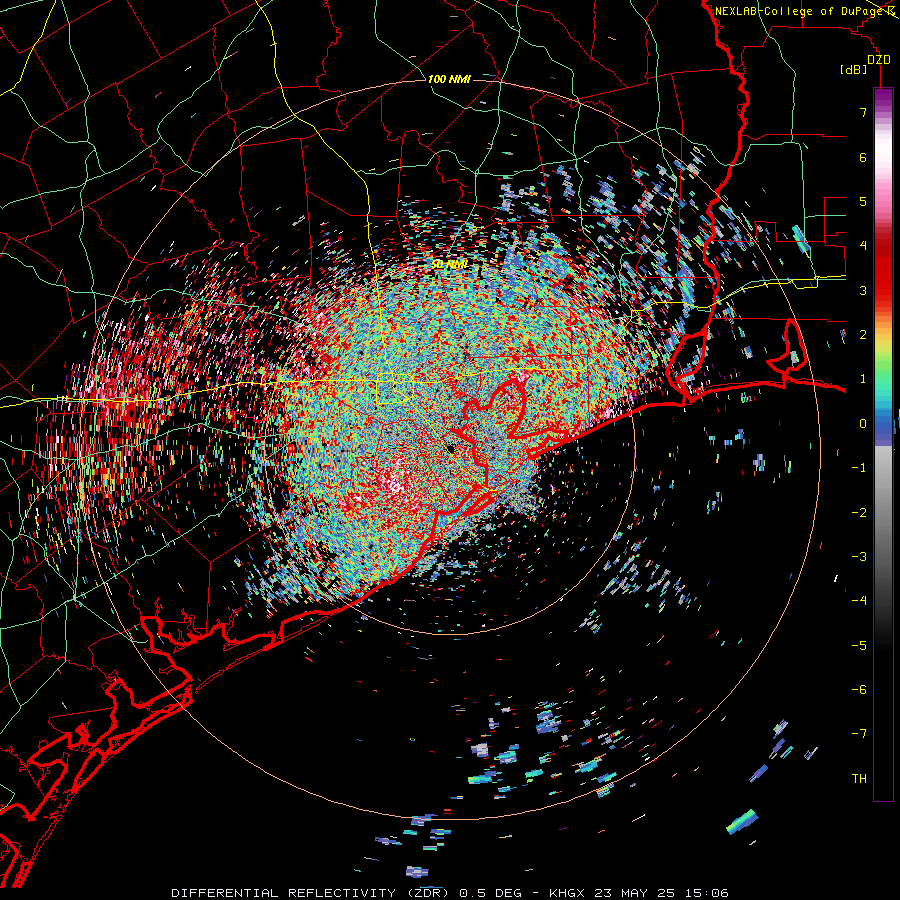Click the 5 value on the dB scale
This screenshot has height=900, width=900.
[863, 201]
